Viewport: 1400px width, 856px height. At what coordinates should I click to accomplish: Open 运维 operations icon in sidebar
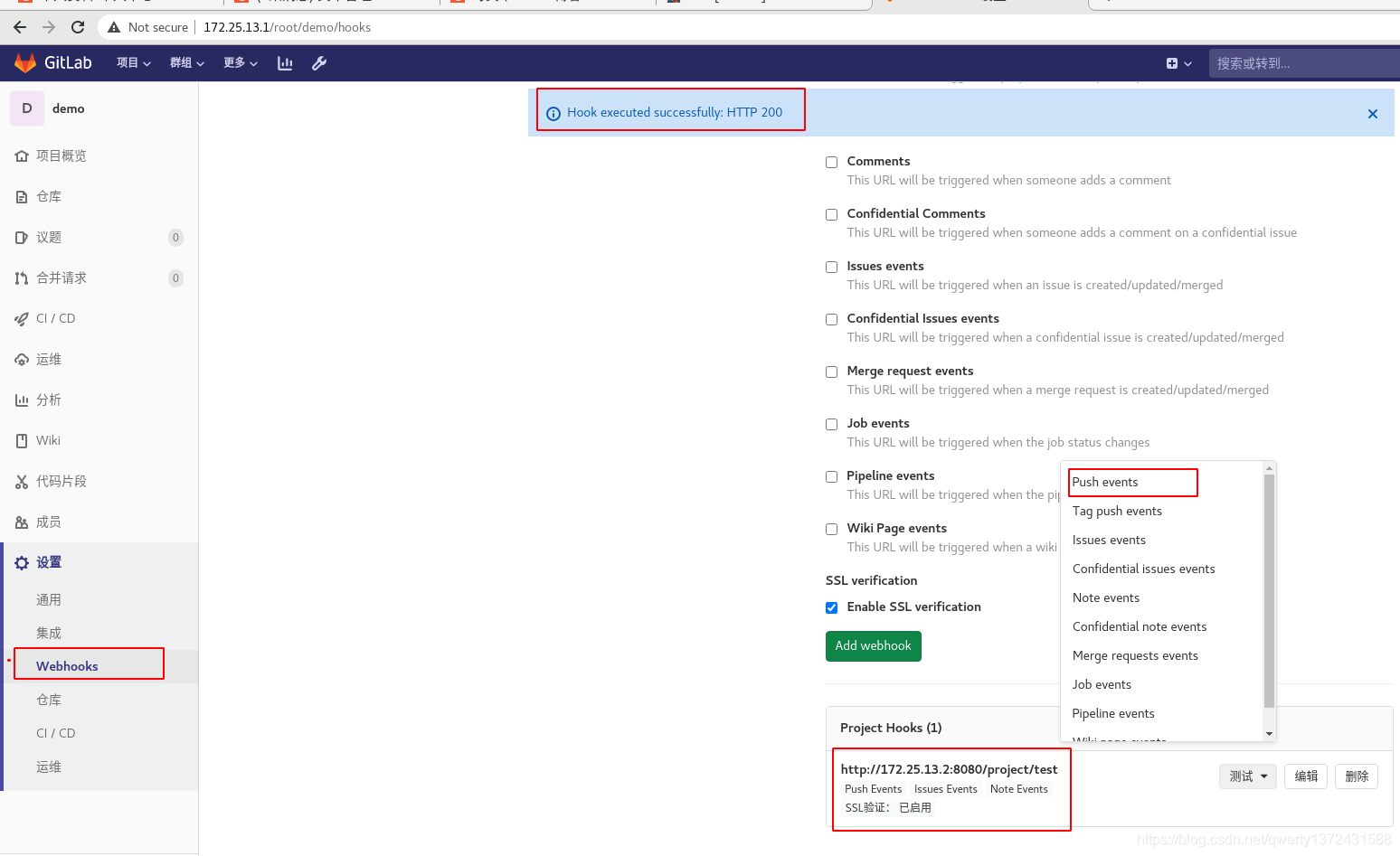click(x=22, y=360)
